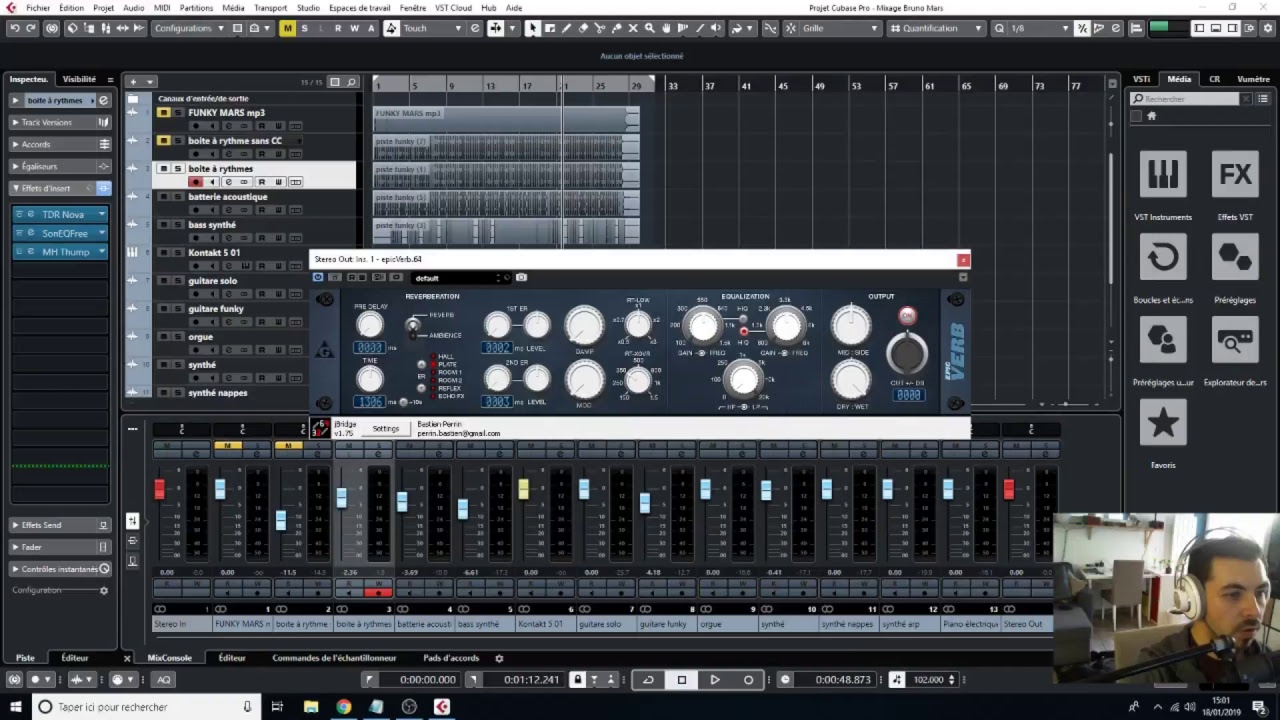Click the snapshot camera icon in epicVerb
1280x720 pixels.
pos(521,277)
